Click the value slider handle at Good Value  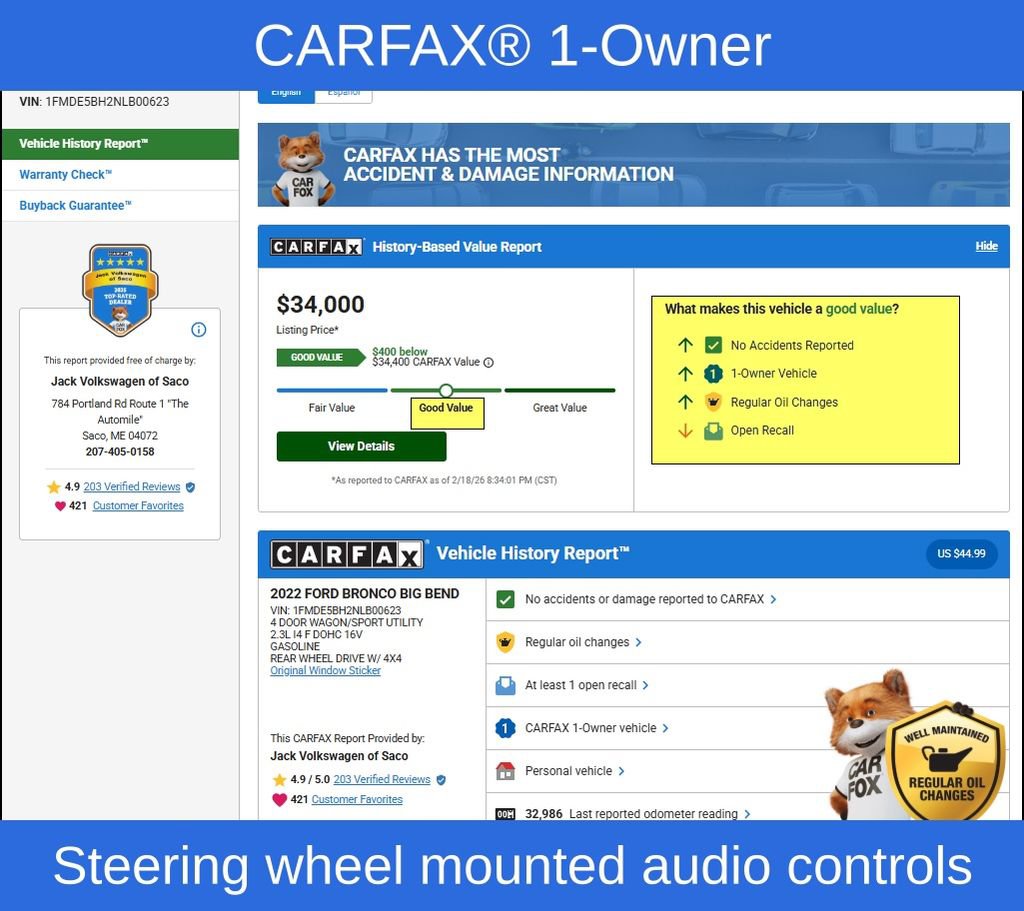pos(446,390)
